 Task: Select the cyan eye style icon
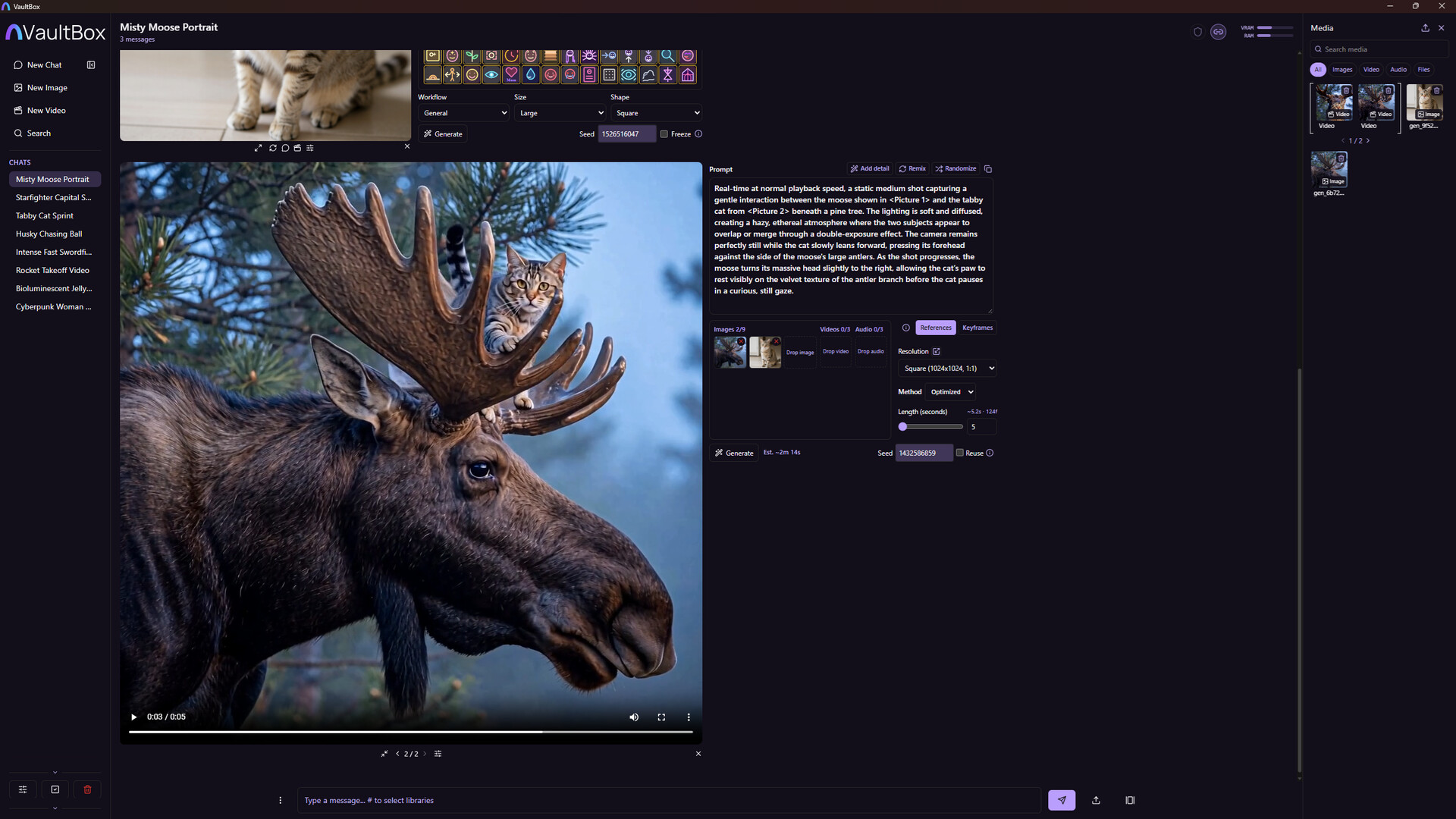point(491,75)
